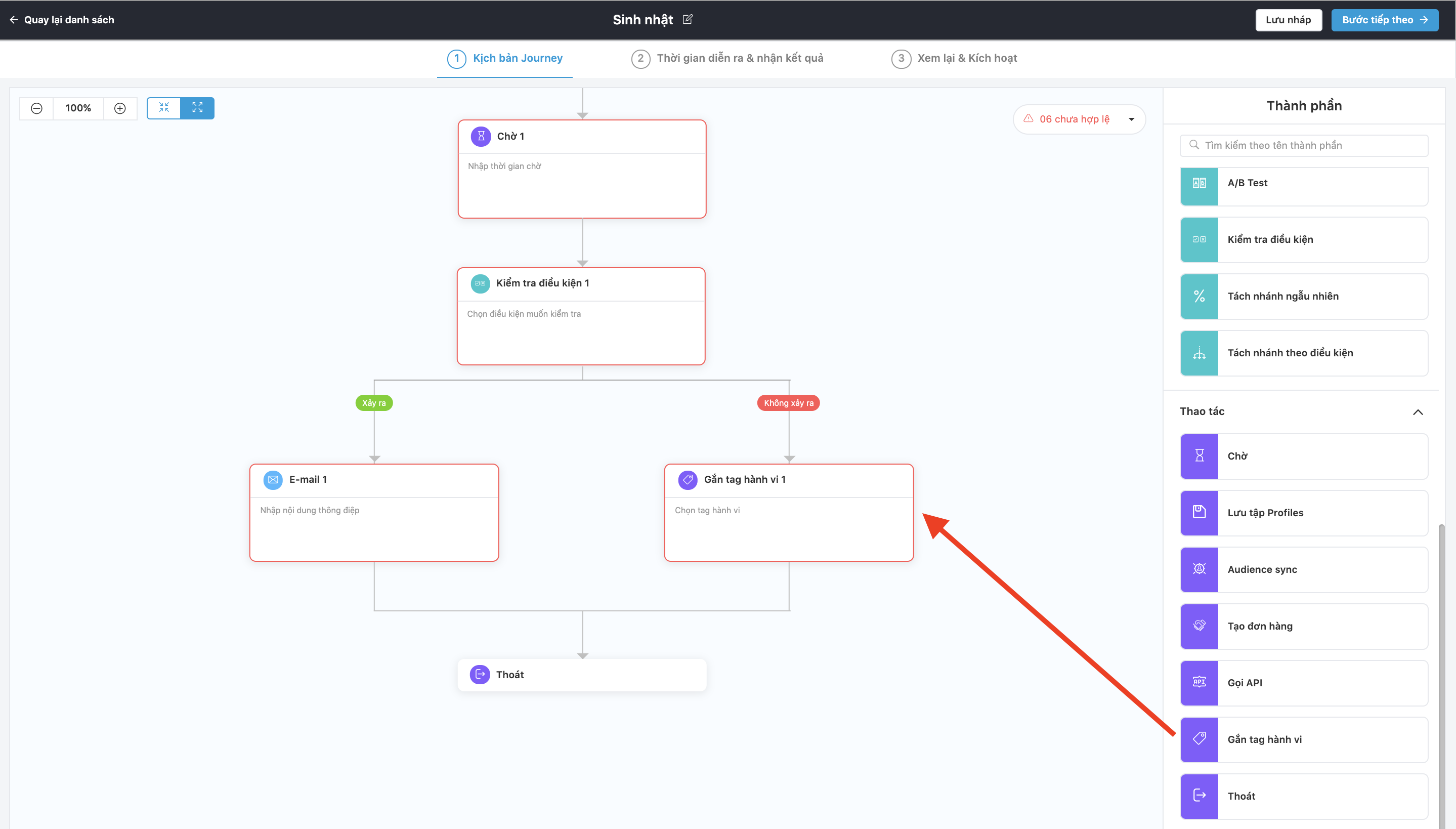Click the edit pencil icon beside Sinh nhật
The image size is (1456, 829).
point(688,19)
